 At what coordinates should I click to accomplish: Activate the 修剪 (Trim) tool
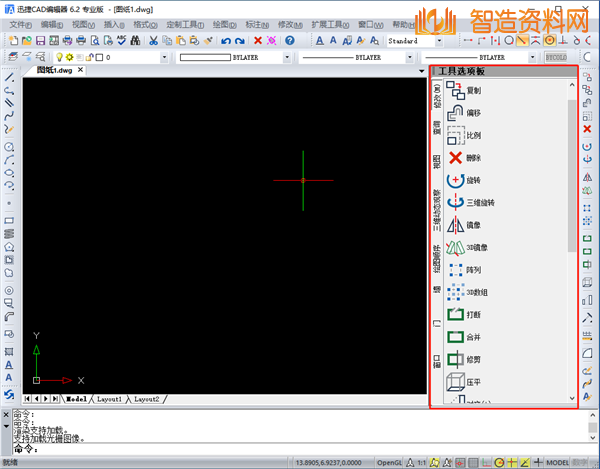coord(456,359)
